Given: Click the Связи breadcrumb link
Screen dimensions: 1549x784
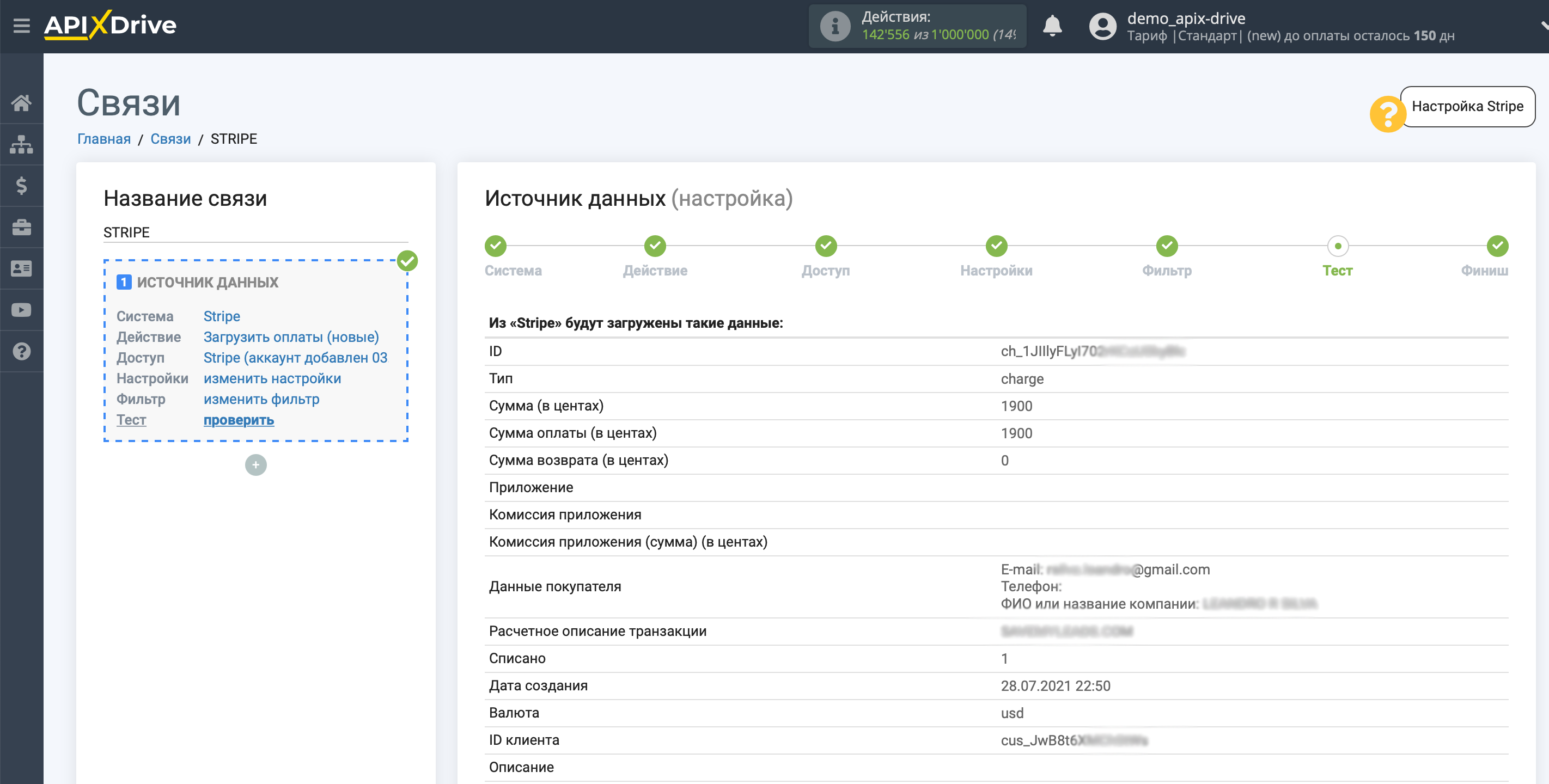Looking at the screenshot, I should pos(171,139).
